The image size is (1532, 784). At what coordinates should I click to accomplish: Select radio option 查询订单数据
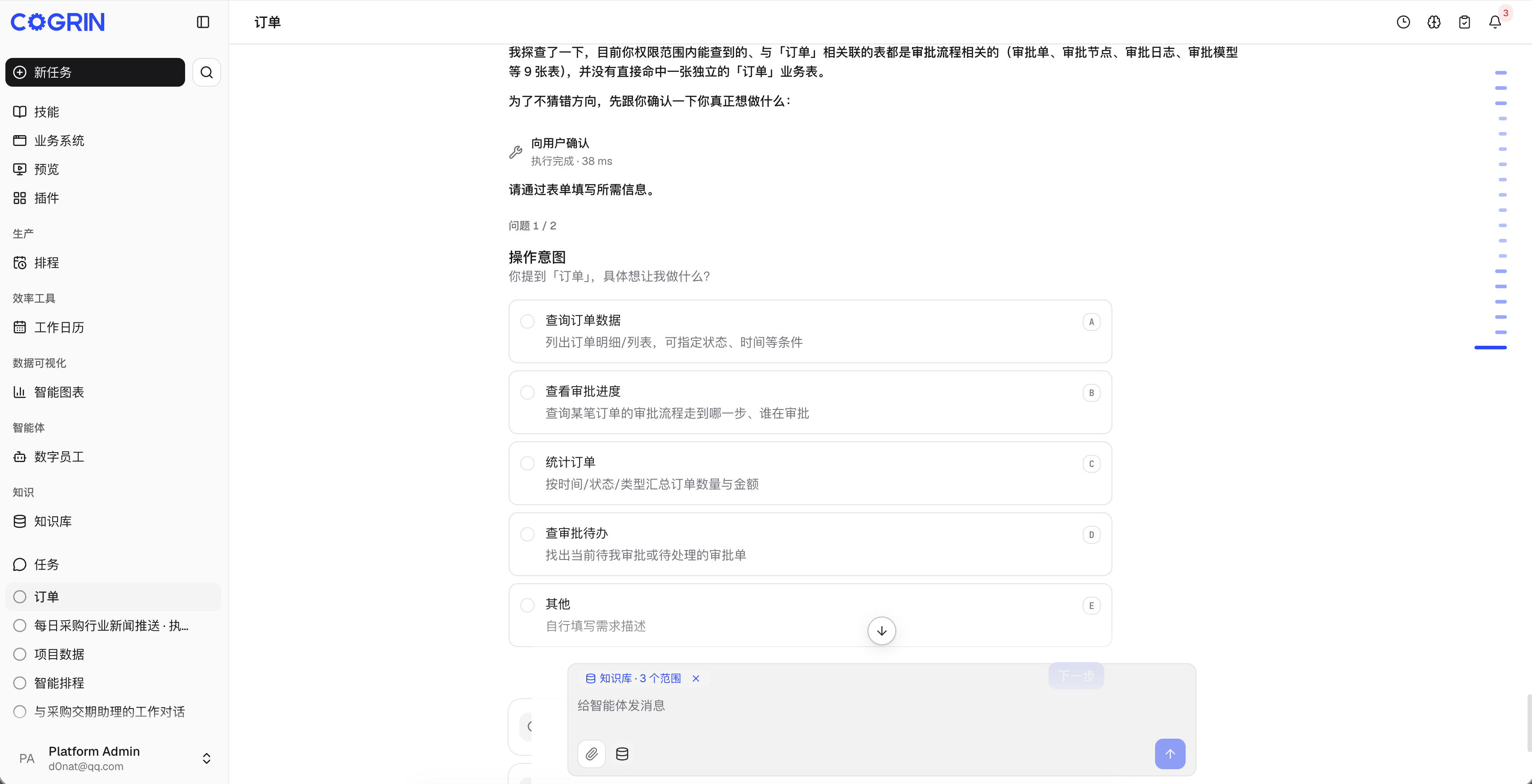(x=527, y=322)
